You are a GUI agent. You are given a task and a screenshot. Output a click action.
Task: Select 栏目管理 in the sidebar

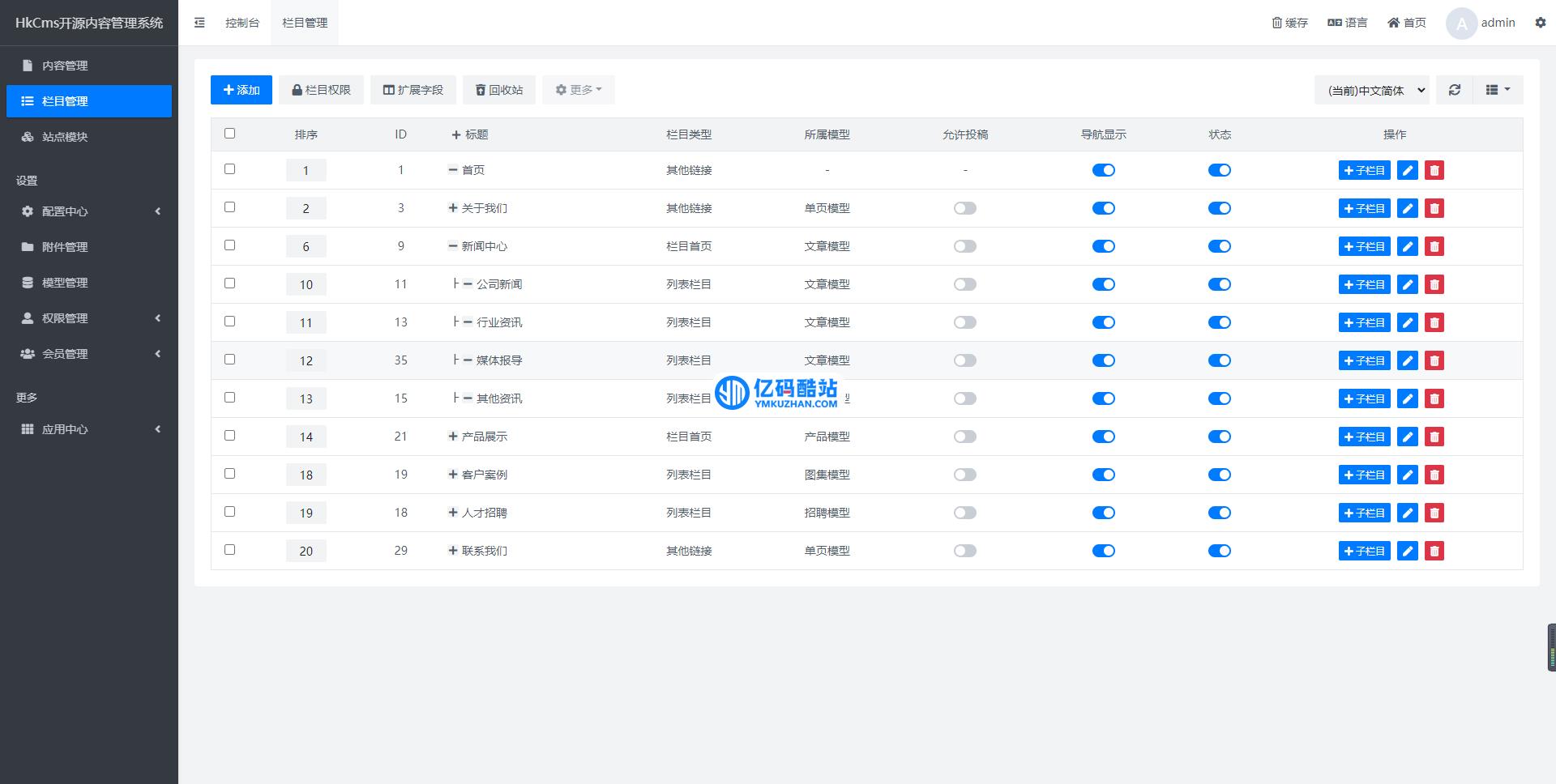tap(89, 101)
